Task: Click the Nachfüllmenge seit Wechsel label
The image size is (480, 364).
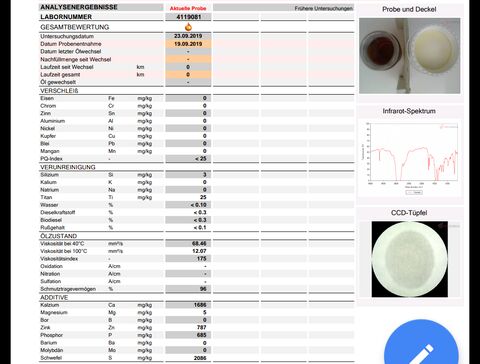Action: coord(76,59)
